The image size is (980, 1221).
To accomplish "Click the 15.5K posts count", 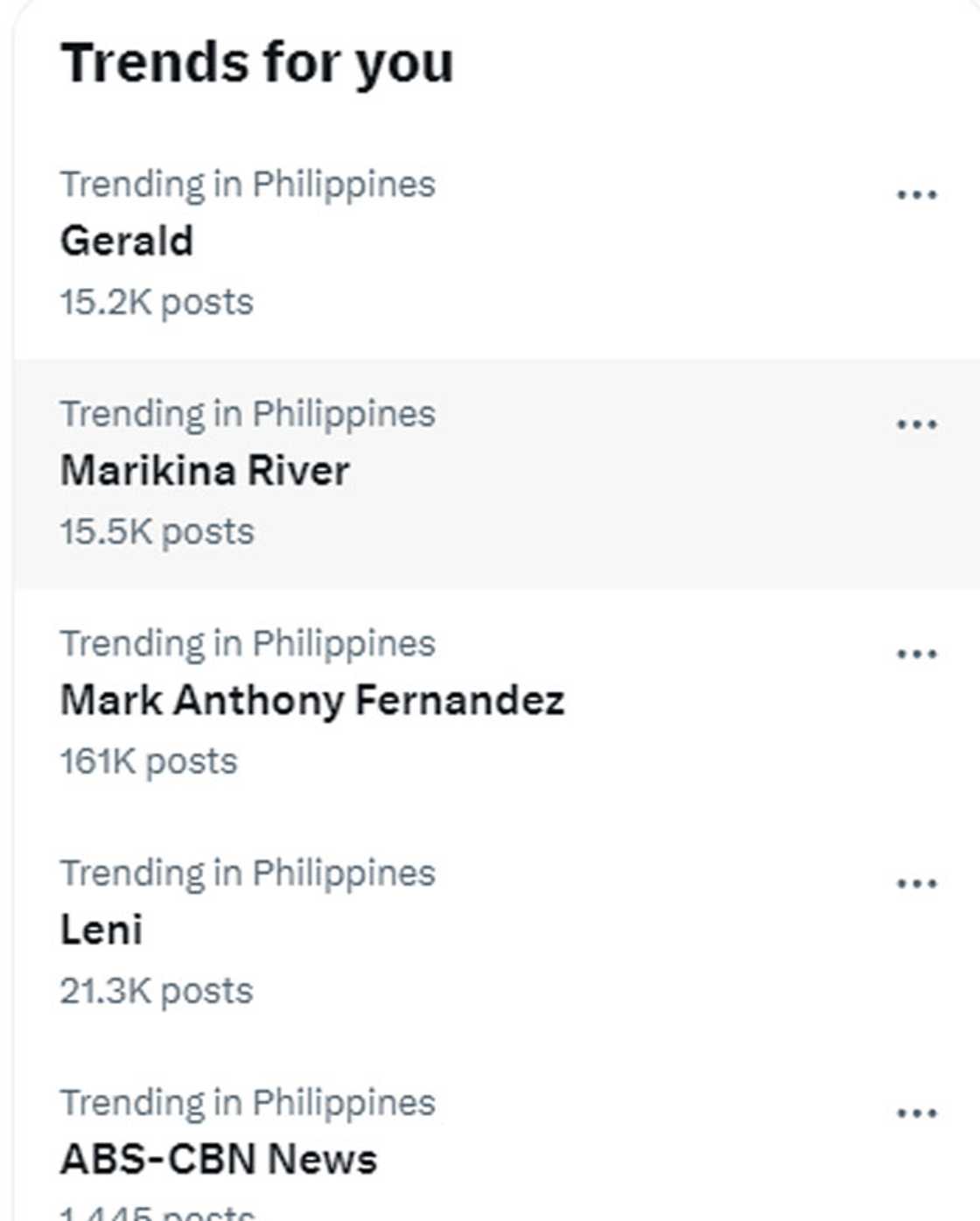I will tap(157, 532).
